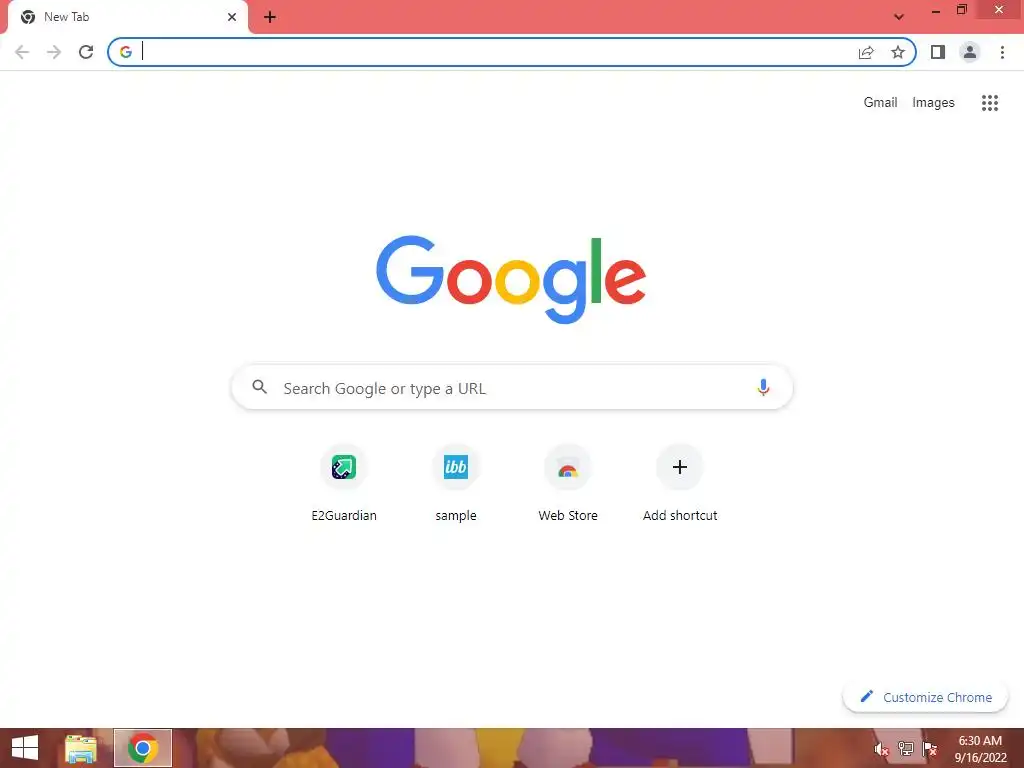Click the Google logo
Screen dimensions: 1024x768
(x=511, y=280)
